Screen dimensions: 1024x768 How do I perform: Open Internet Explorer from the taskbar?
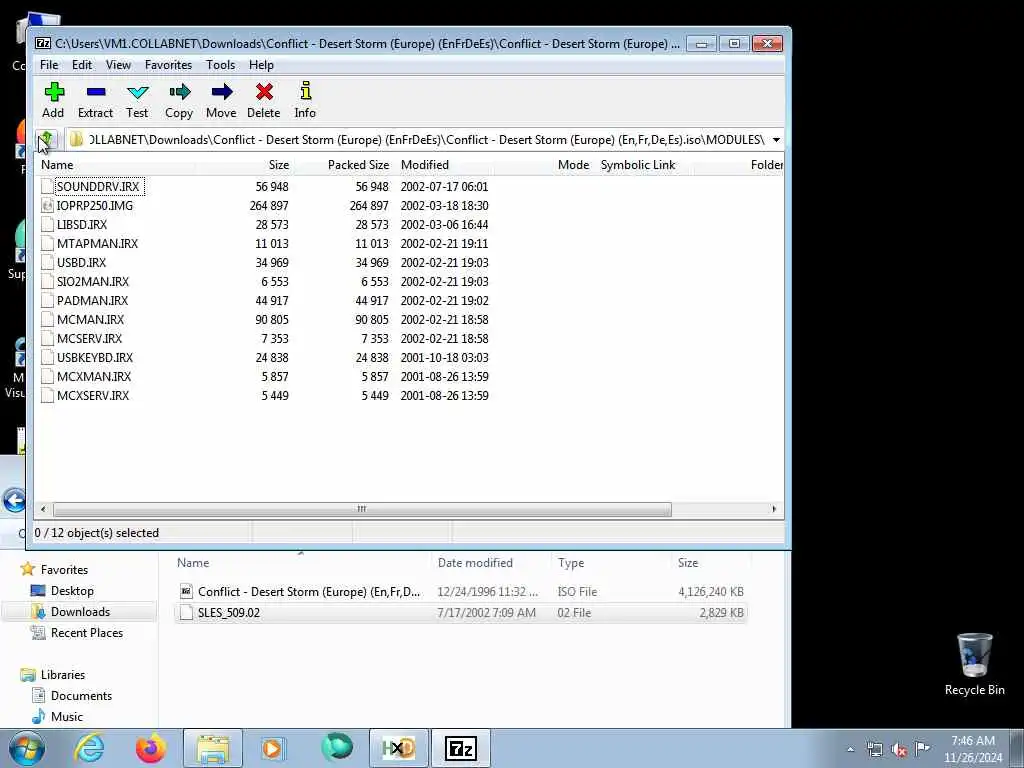click(x=89, y=748)
